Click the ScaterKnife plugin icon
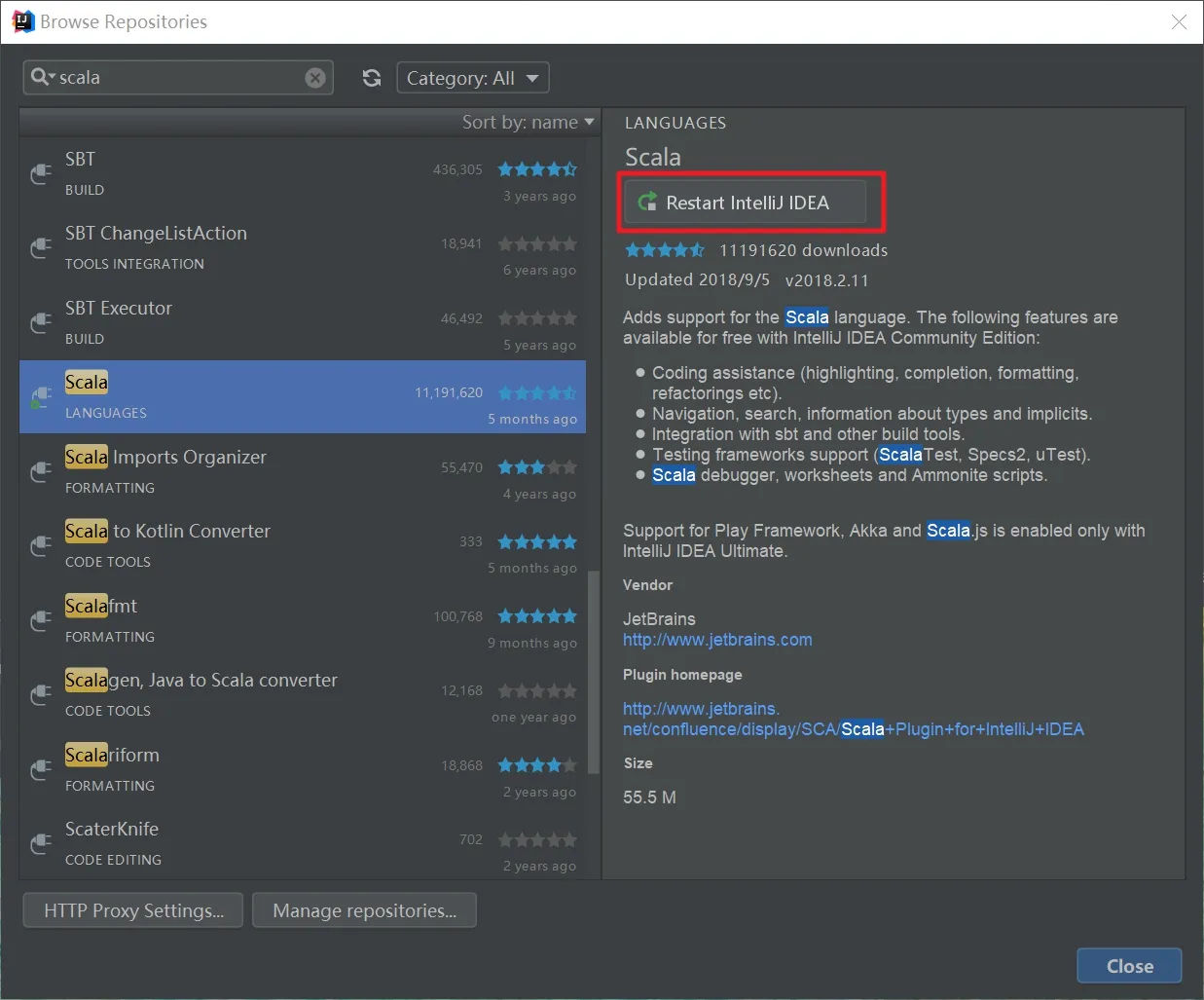1204x1000 pixels. (40, 844)
